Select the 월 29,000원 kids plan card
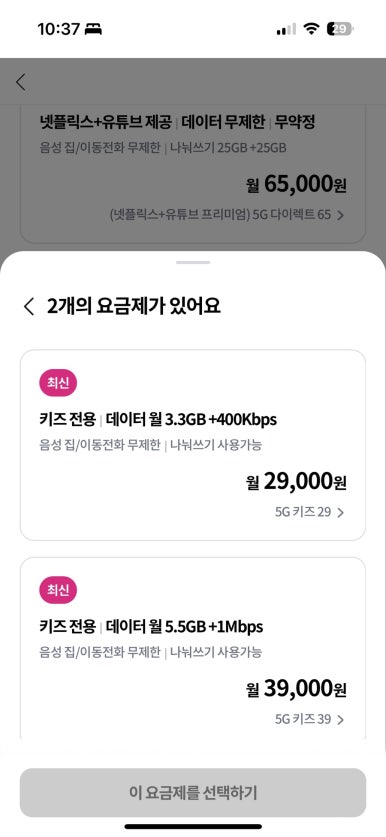This screenshot has height=837, width=386. (193, 445)
